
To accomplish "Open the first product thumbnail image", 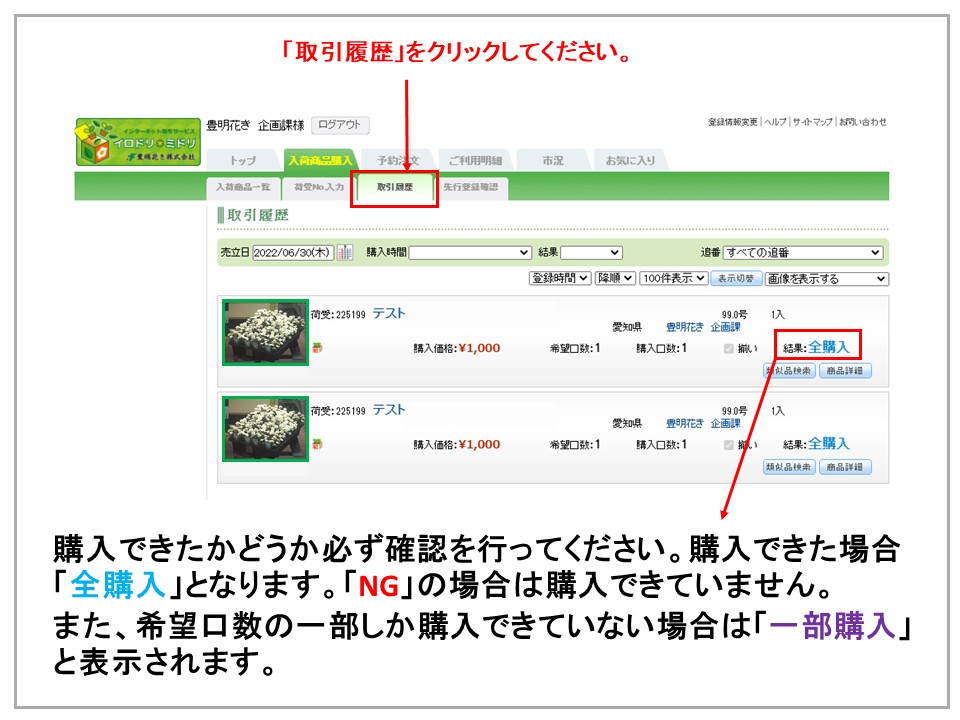I will (x=265, y=333).
